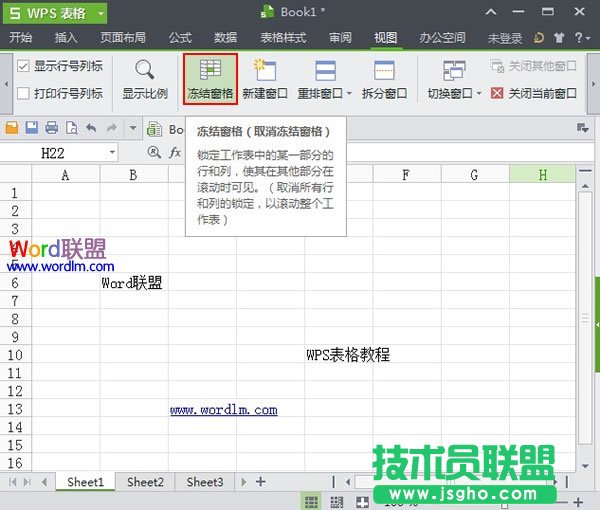
Task: Open the side task pane with the green handle
Action: [x=597, y=324]
